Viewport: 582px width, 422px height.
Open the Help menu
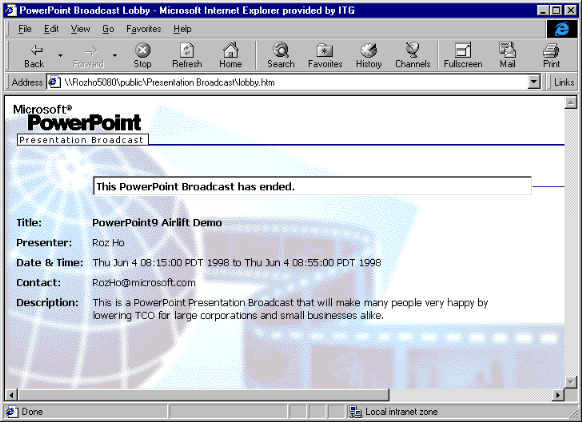pos(182,29)
